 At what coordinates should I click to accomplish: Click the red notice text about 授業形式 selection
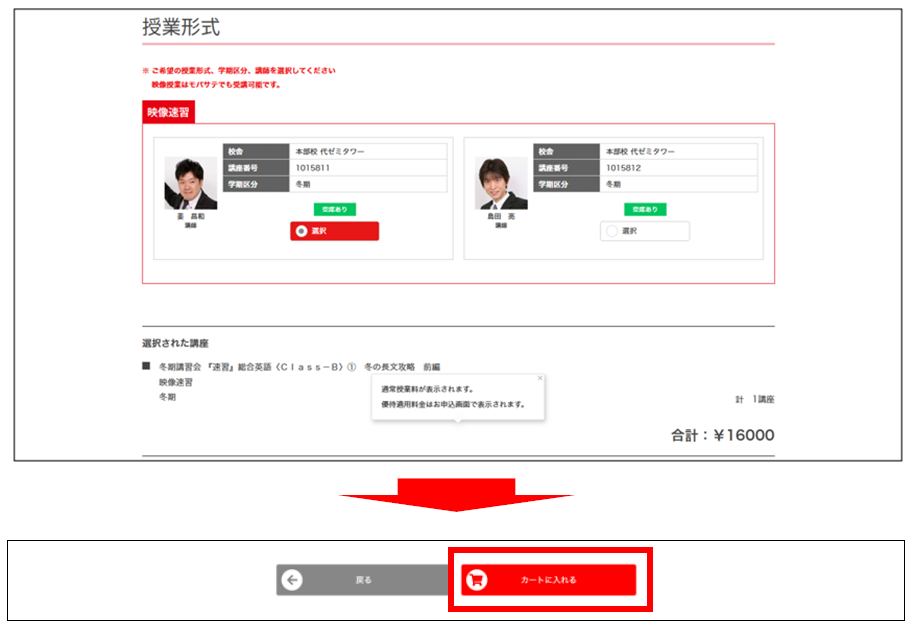pyautogui.click(x=243, y=71)
